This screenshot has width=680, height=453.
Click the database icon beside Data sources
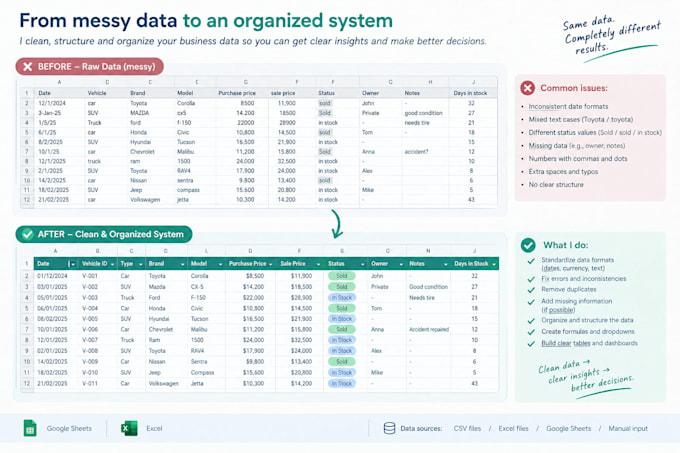(x=389, y=428)
